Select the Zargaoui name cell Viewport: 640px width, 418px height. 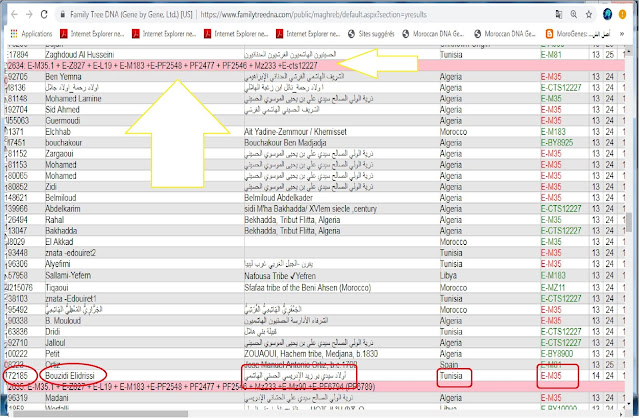click(x=59, y=154)
